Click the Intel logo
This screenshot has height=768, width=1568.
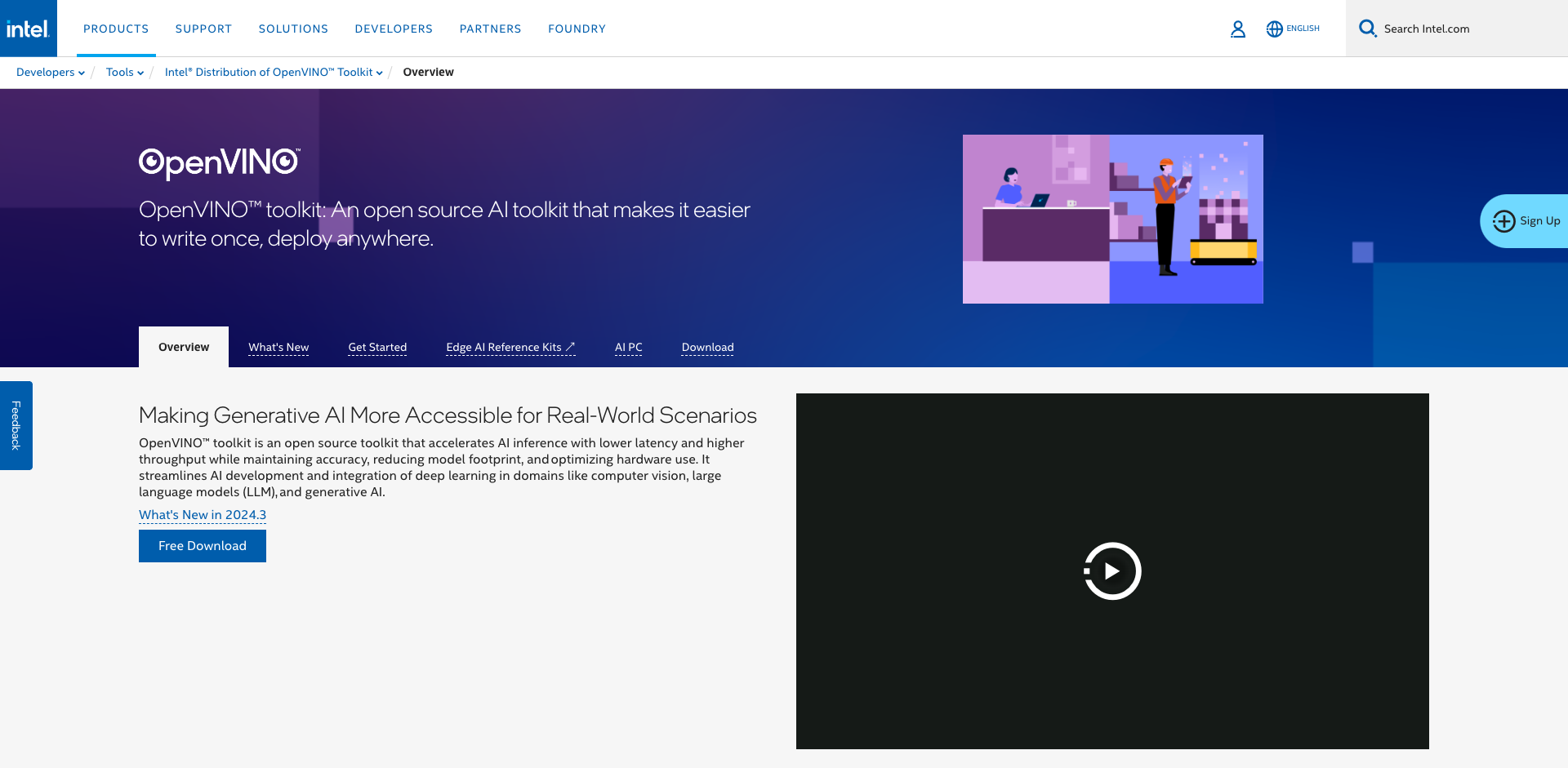pyautogui.click(x=29, y=29)
